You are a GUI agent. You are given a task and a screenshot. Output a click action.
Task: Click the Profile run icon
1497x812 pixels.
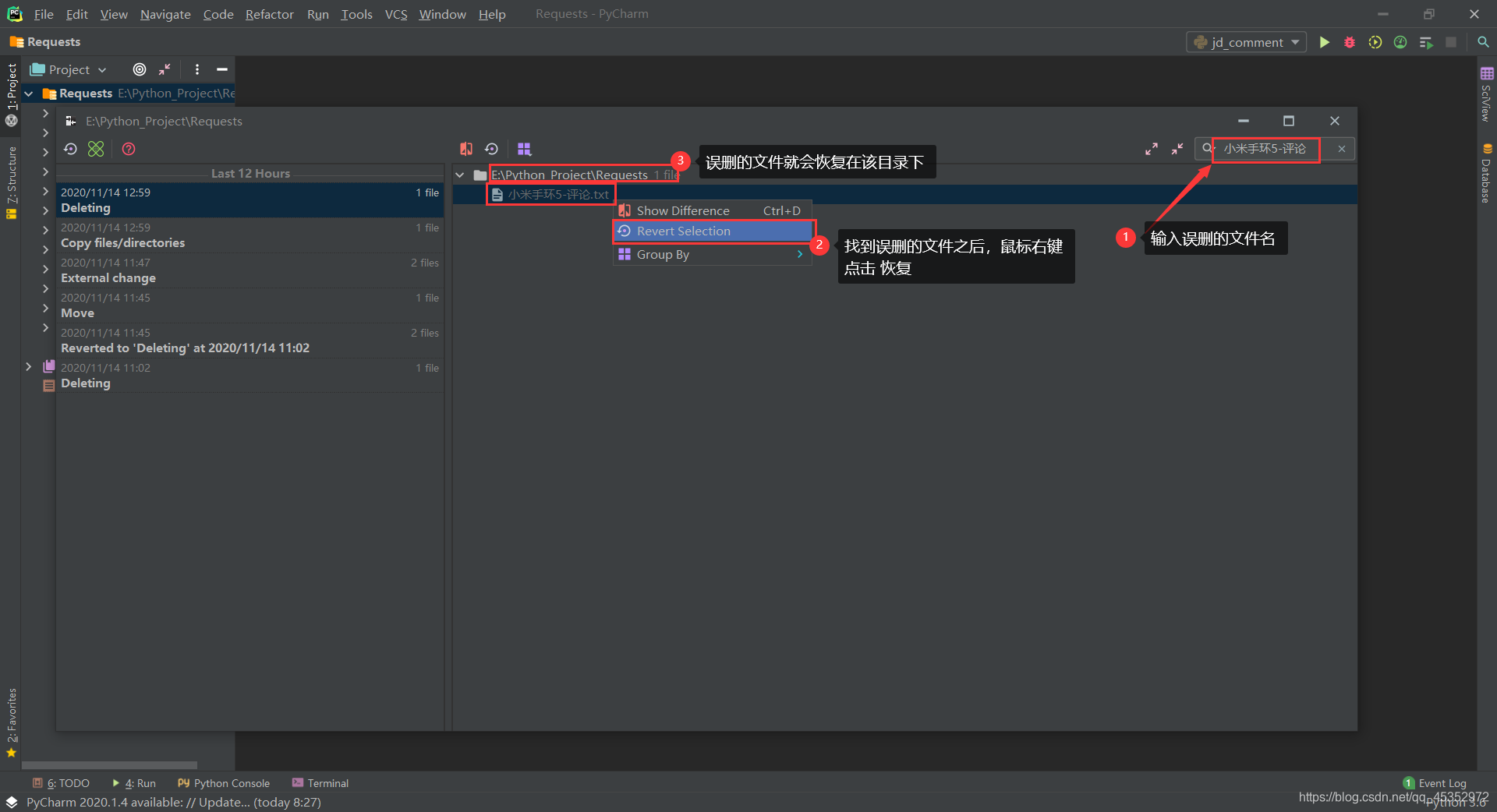[x=1400, y=42]
